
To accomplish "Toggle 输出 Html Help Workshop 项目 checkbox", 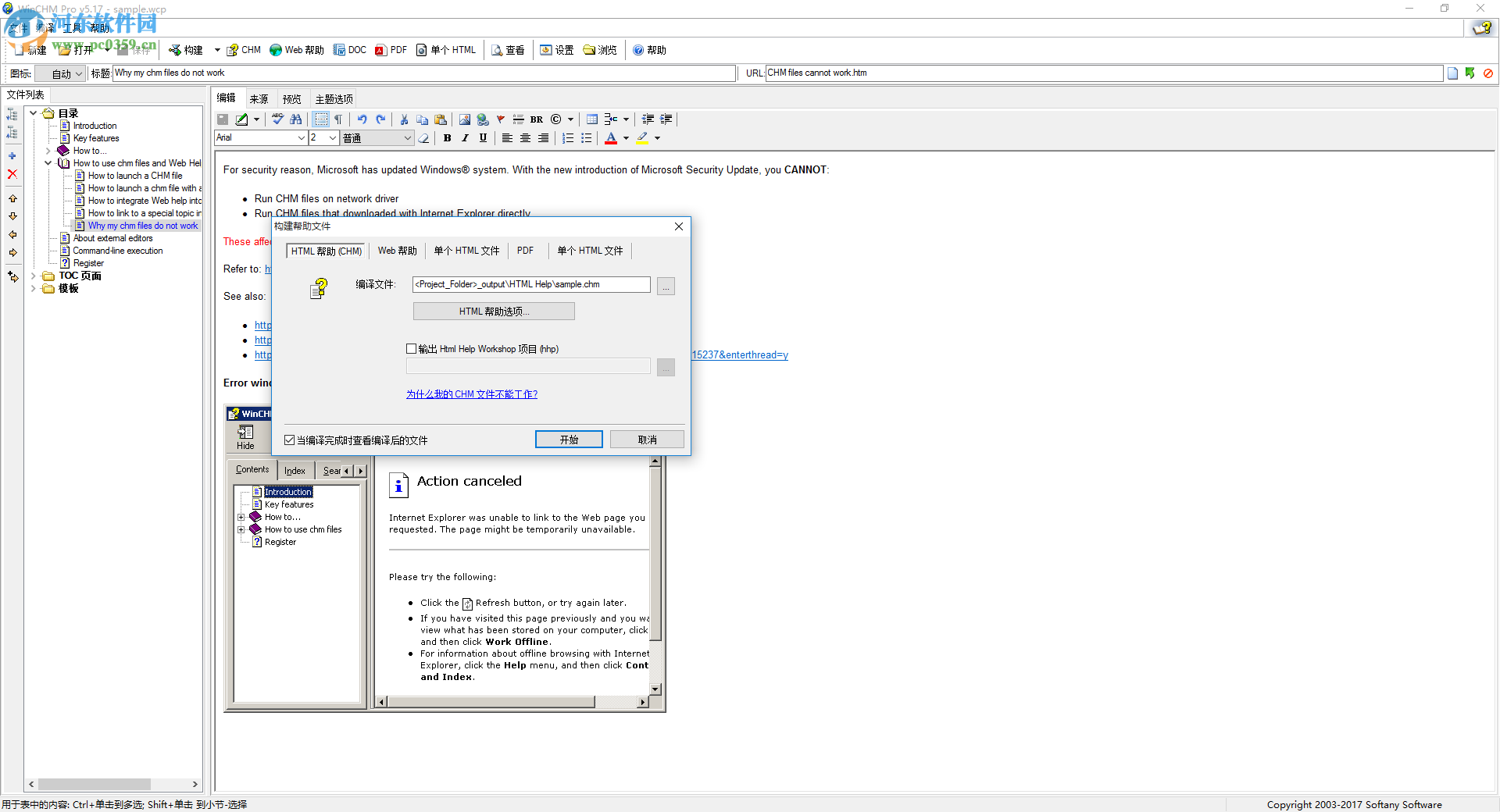I will (x=412, y=348).
